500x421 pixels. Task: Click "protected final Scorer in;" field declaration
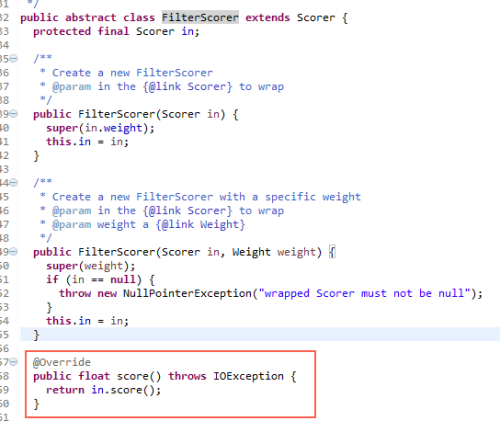116,31
